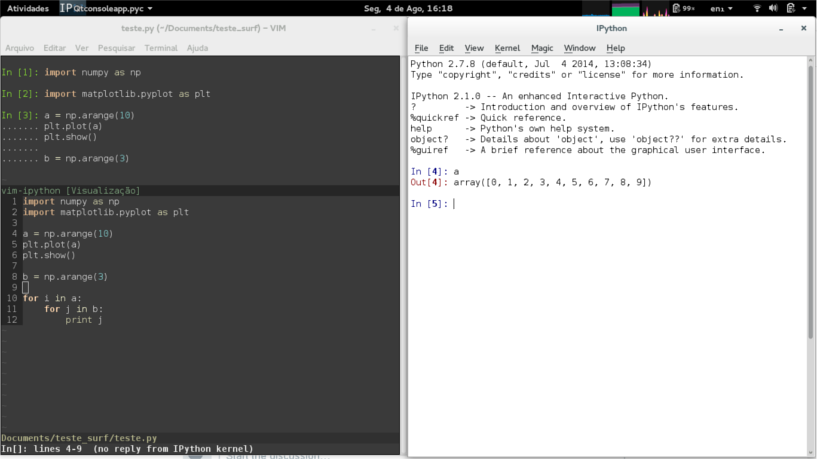This screenshot has height=459, width=817.
Task: Click the 'print j' line in VIM
Action: 84,320
